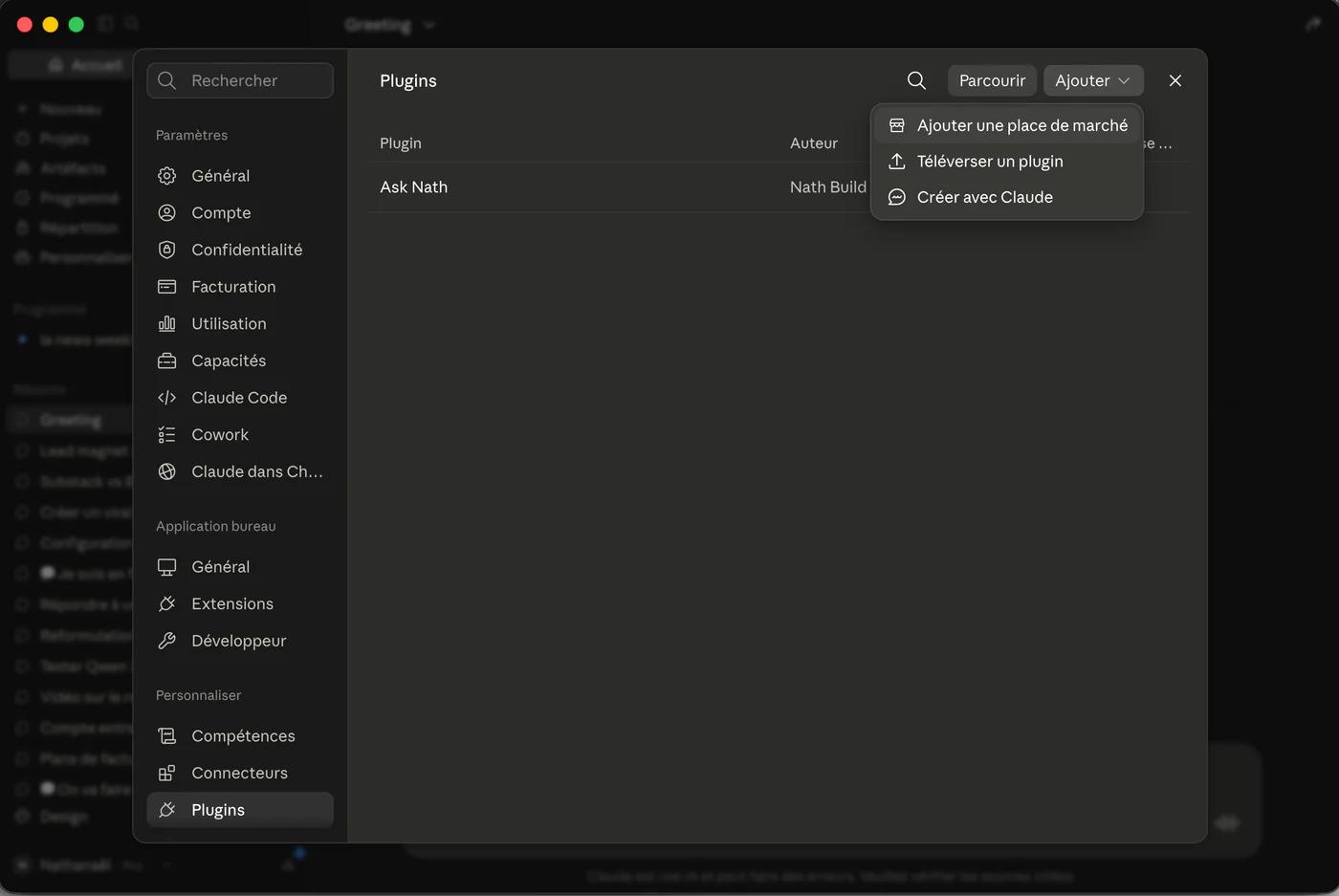Viewport: 1339px width, 896px height.
Task: Click the Confidentialité shield icon
Action: click(x=166, y=250)
